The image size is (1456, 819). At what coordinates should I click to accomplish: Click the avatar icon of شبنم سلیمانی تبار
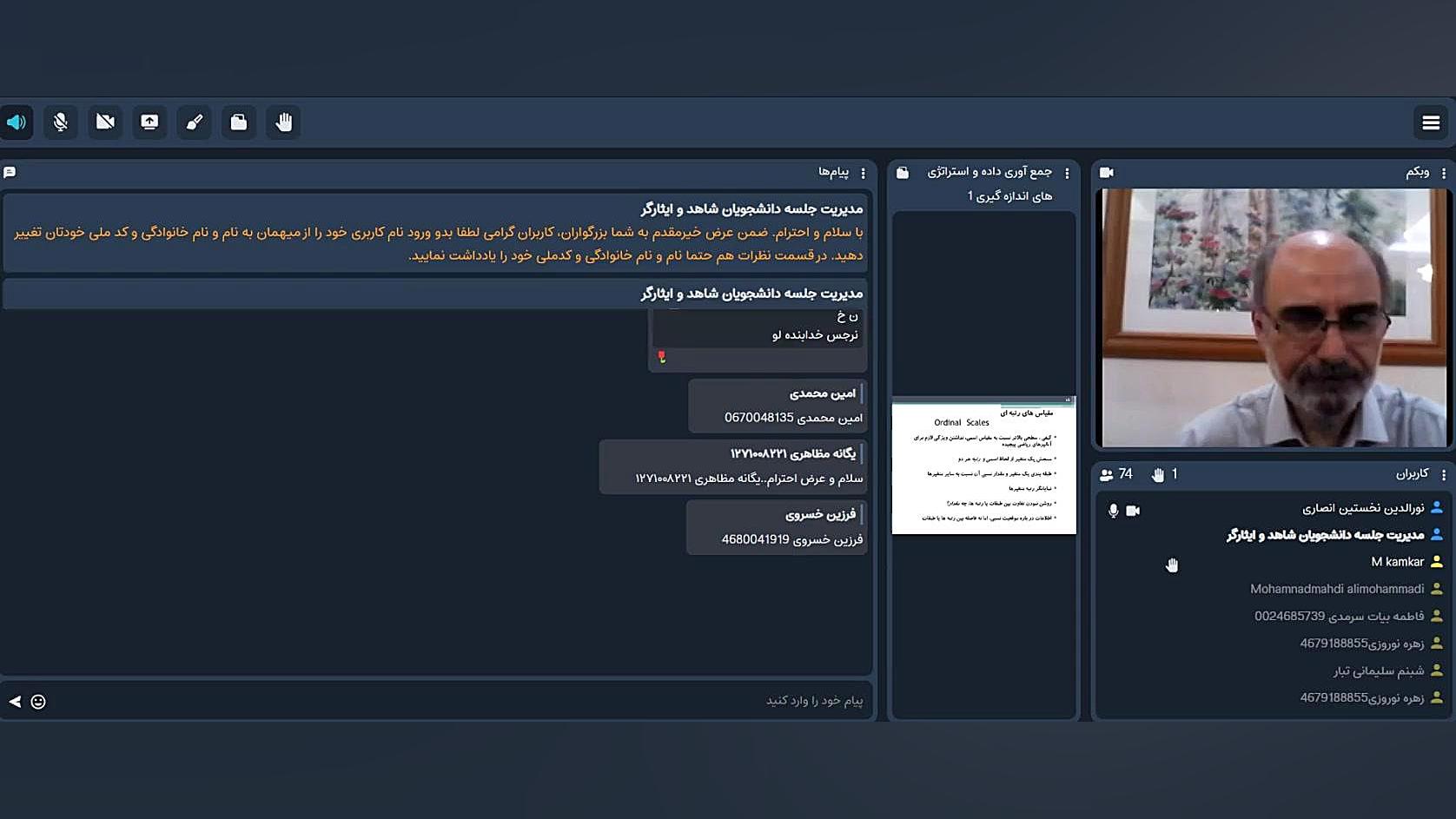pyautogui.click(x=1437, y=670)
